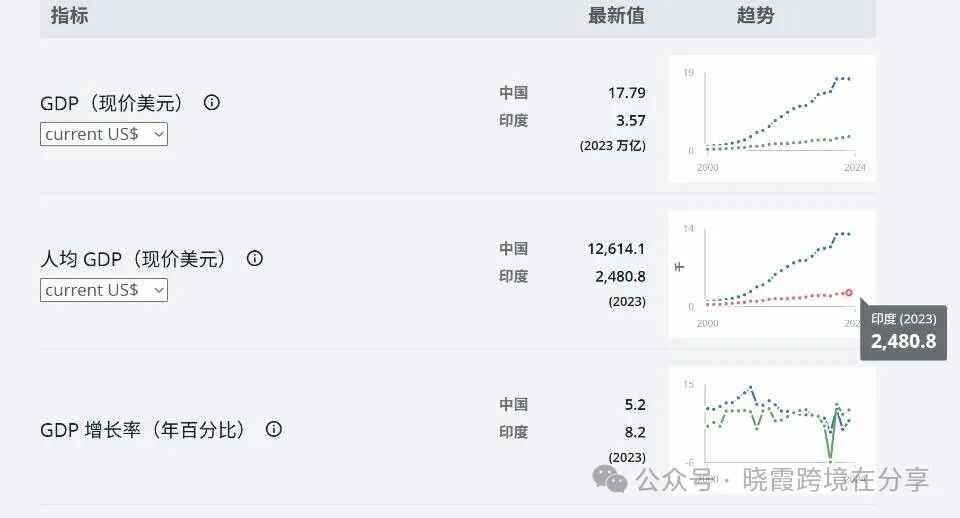Screen dimensions: 960x518
Task: Select 印度 value 8.2 in growth row
Action: pyautogui.click(x=635, y=432)
